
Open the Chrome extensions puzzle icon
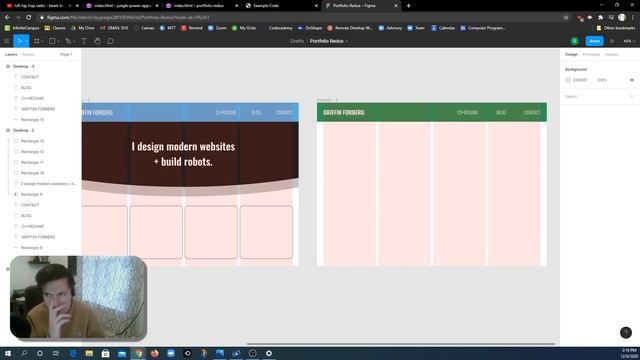pyautogui.click(x=600, y=18)
